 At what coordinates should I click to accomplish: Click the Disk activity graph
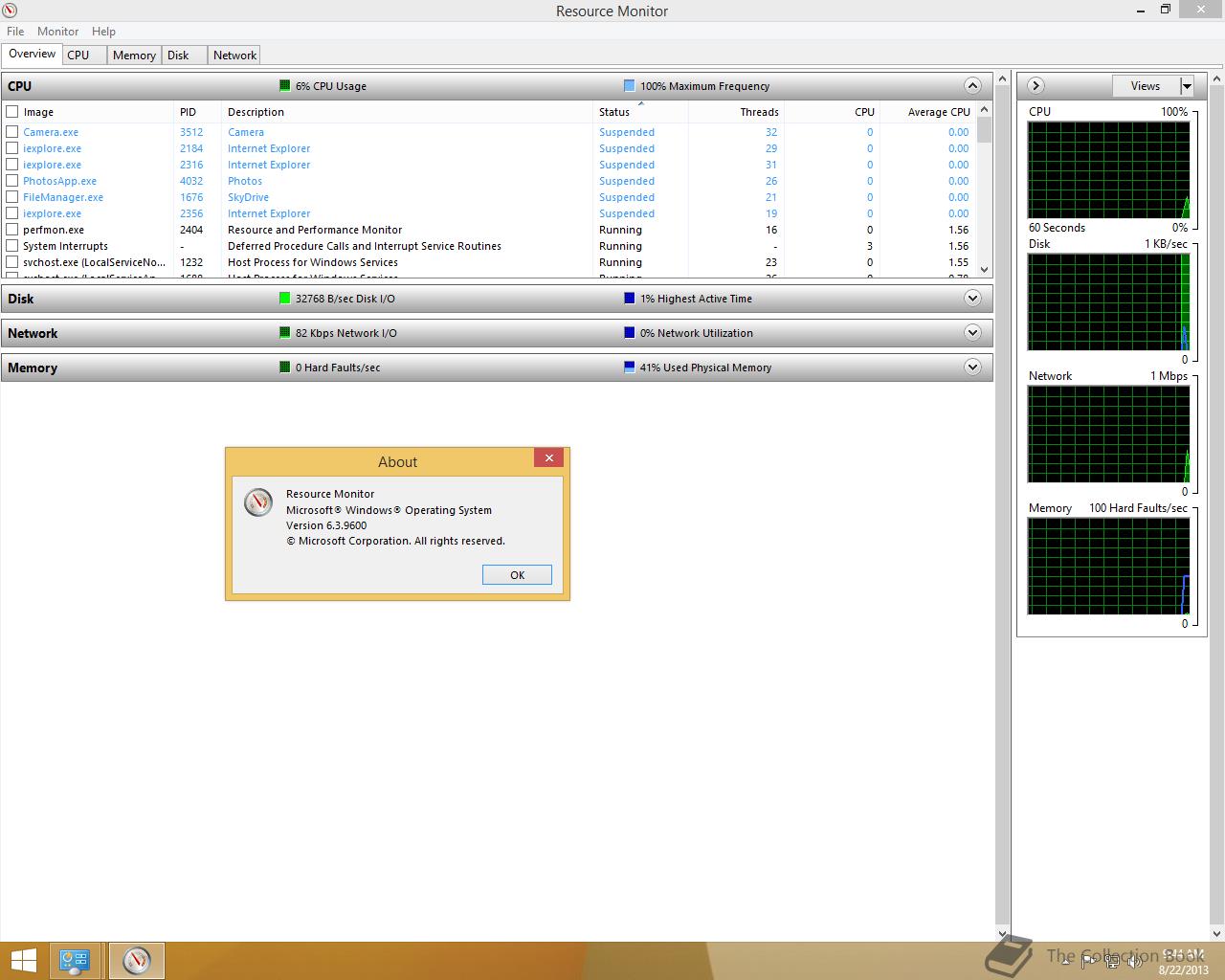click(1108, 302)
